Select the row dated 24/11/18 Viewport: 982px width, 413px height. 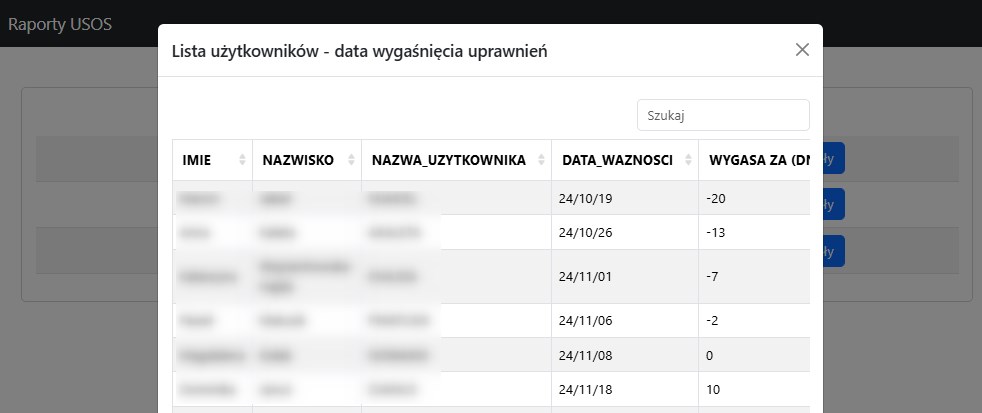pos(491,389)
